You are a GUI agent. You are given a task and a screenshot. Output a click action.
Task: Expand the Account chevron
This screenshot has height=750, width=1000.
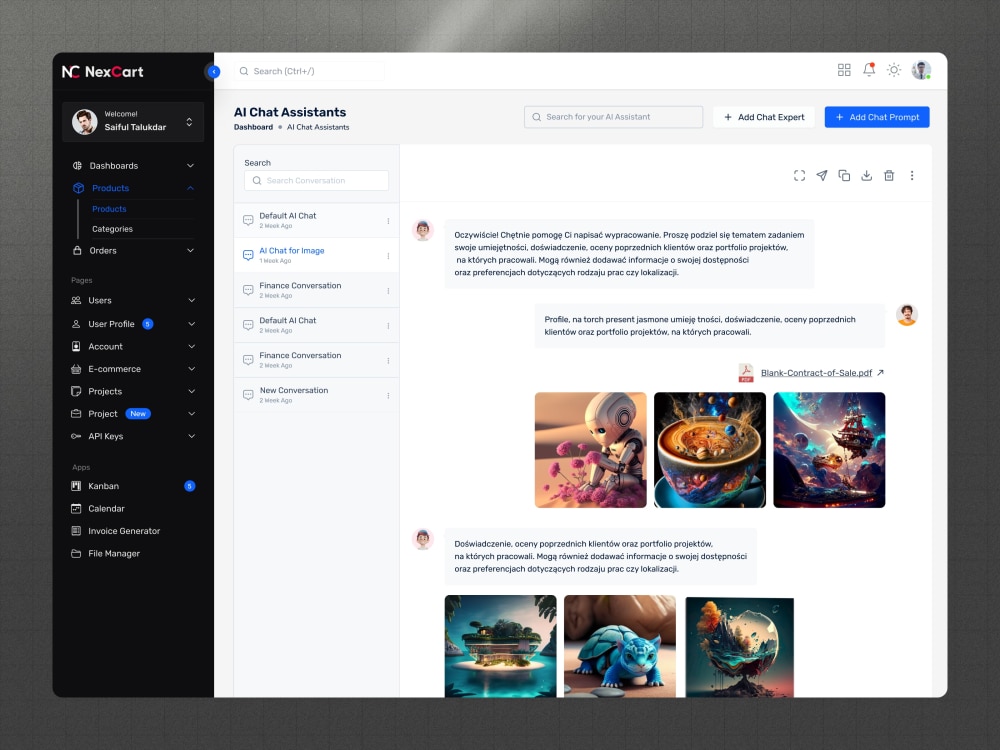191,346
